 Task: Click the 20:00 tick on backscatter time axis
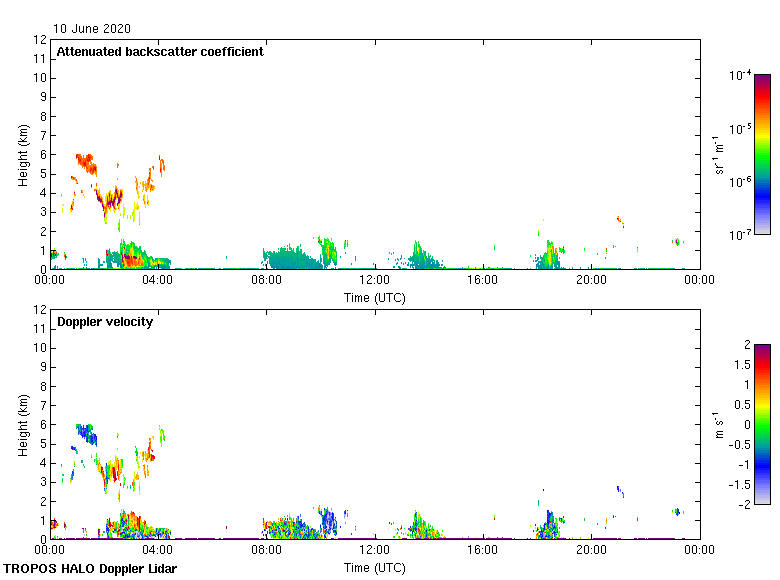coord(591,281)
